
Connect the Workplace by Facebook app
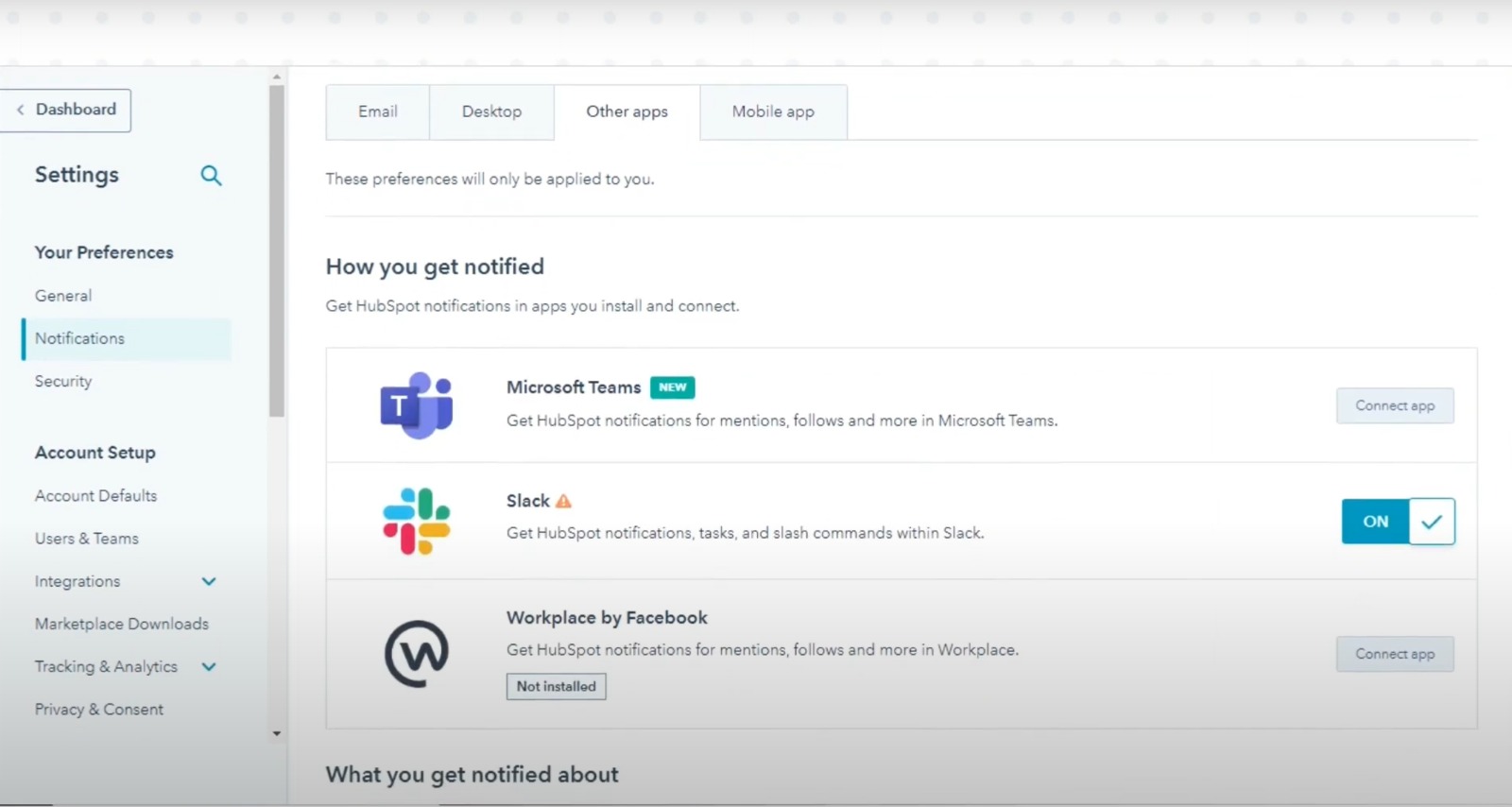pos(1395,654)
